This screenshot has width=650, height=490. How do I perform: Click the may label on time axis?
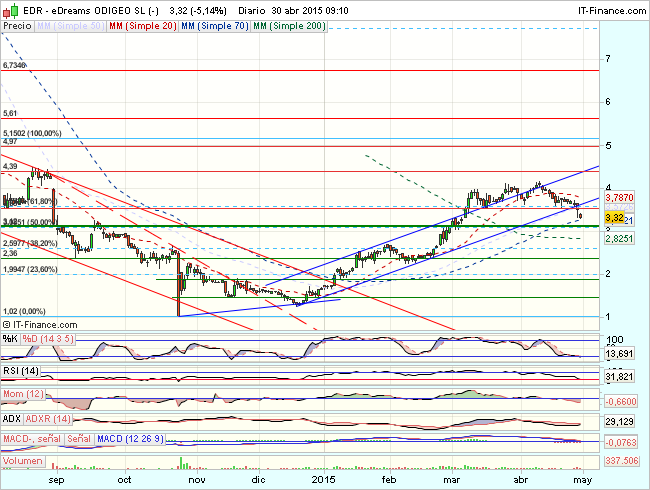coord(582,480)
